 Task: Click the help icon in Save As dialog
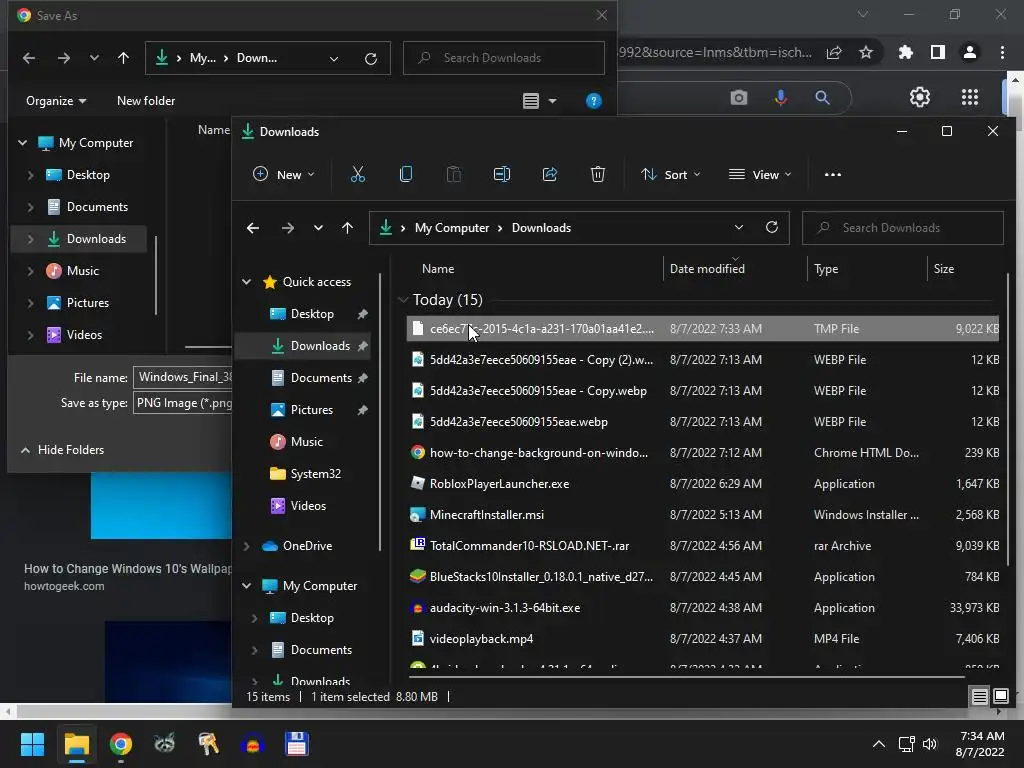point(594,101)
